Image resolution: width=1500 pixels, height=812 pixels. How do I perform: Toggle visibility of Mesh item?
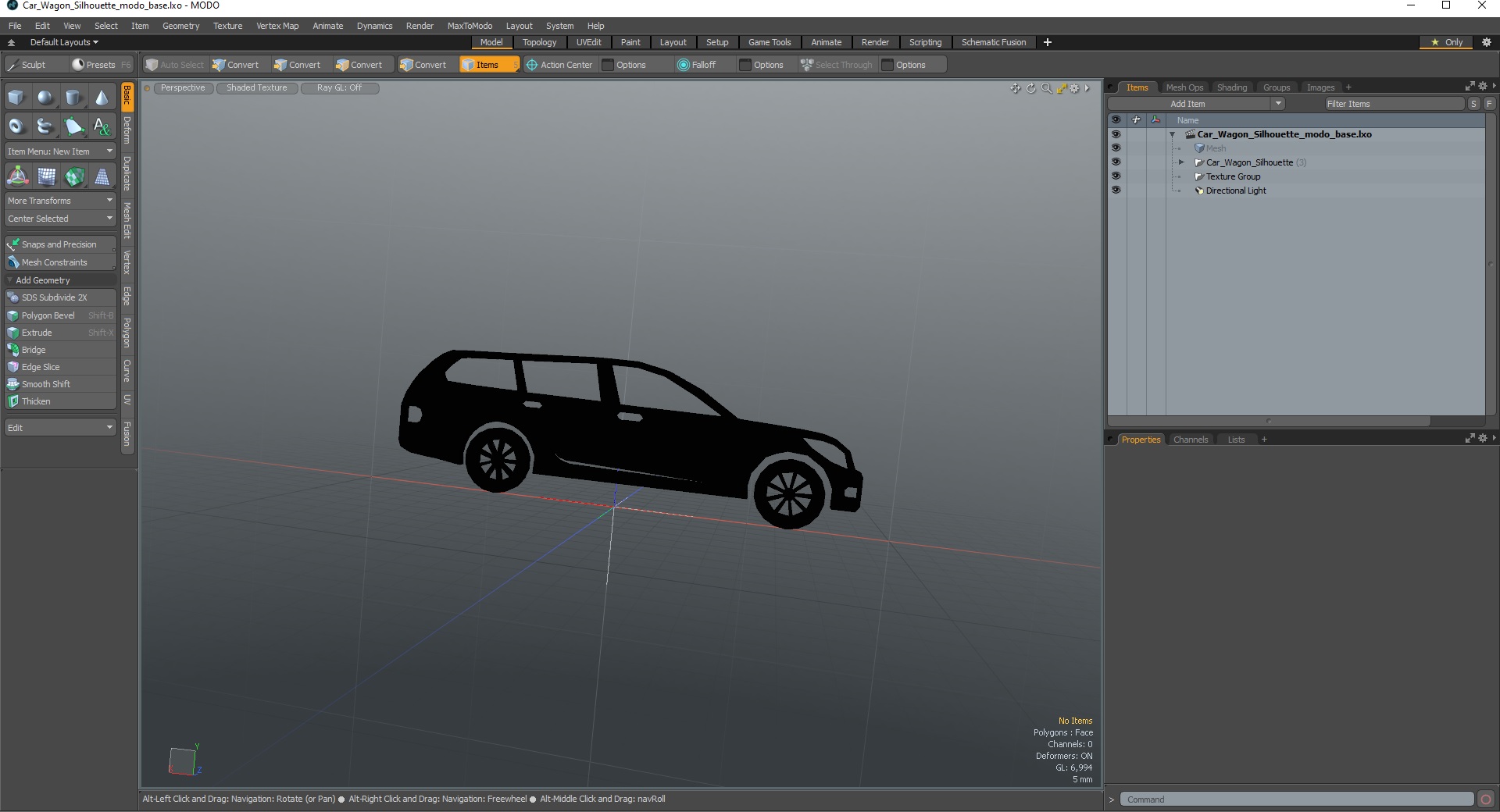1116,148
